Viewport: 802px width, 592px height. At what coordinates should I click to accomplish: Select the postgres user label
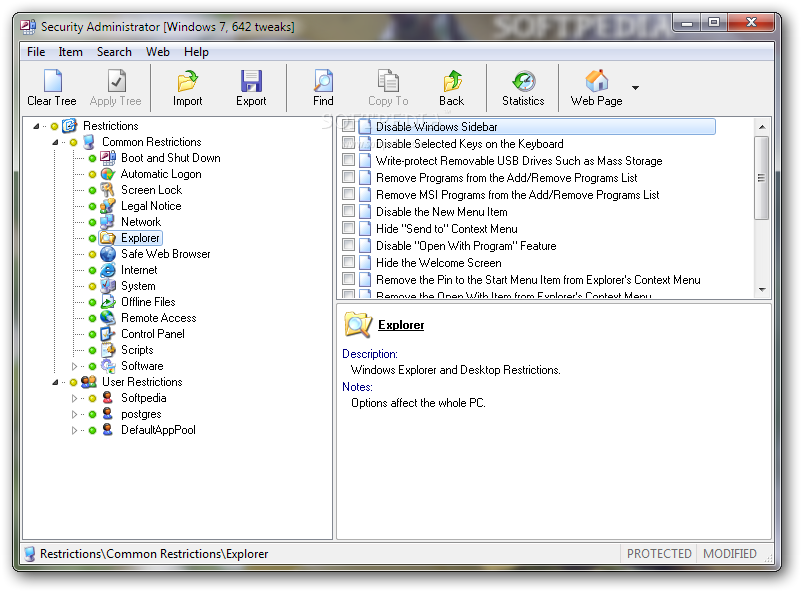[141, 414]
